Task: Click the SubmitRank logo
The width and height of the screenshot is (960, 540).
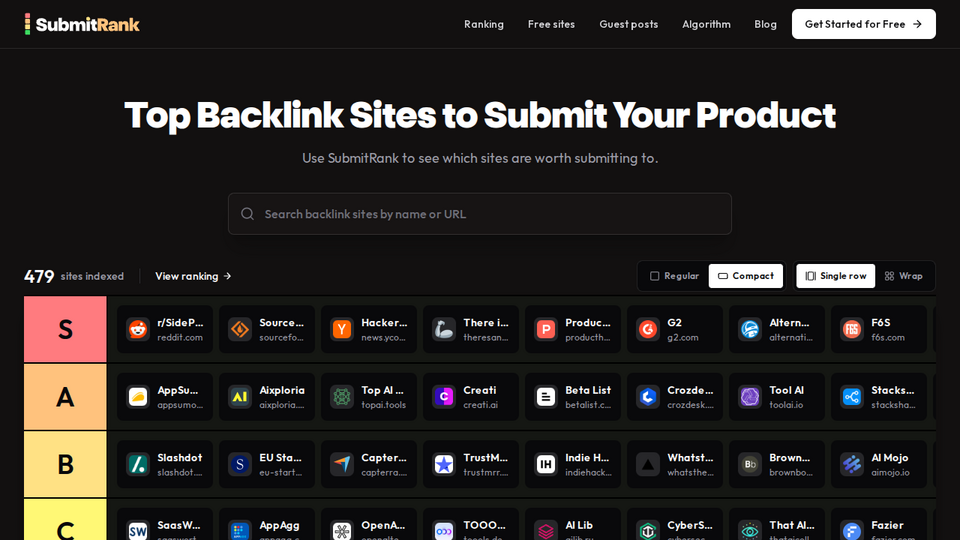Action: (x=82, y=24)
